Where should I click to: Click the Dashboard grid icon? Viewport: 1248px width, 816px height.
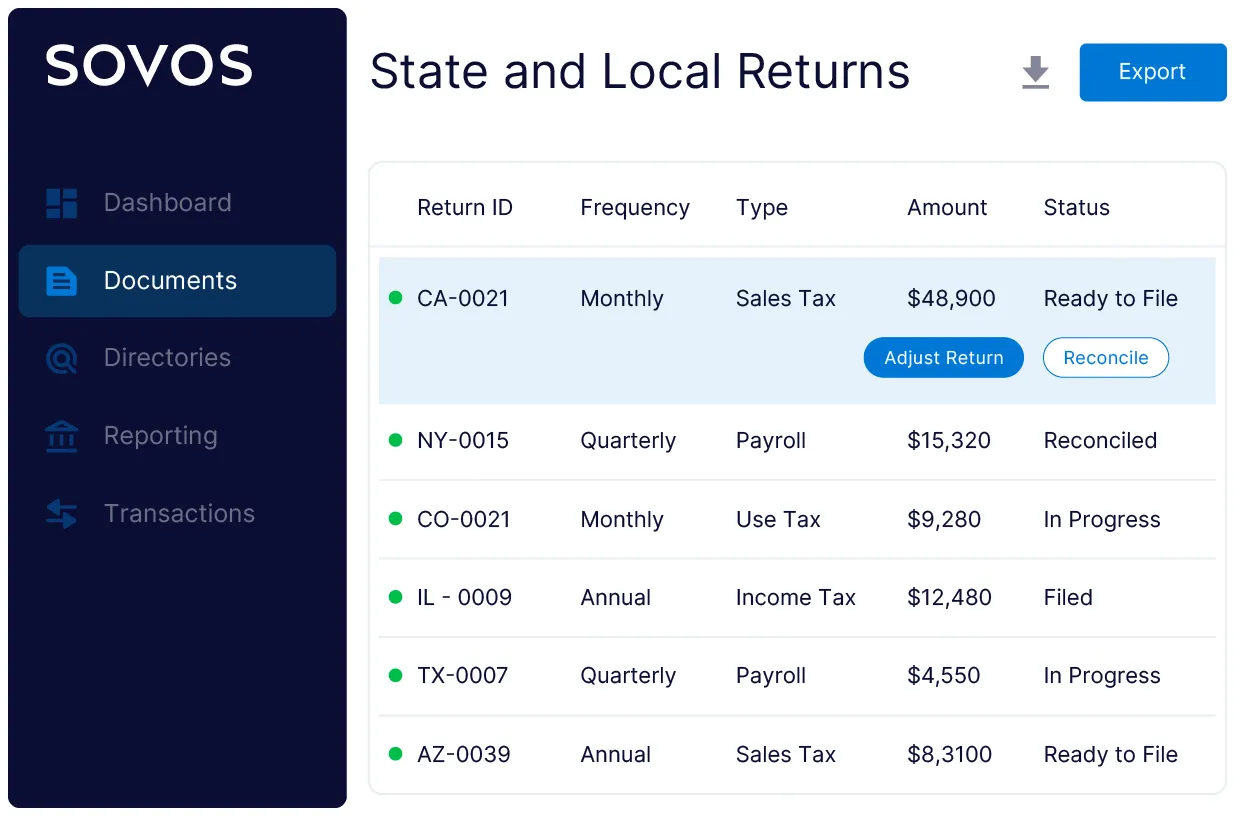click(x=62, y=203)
